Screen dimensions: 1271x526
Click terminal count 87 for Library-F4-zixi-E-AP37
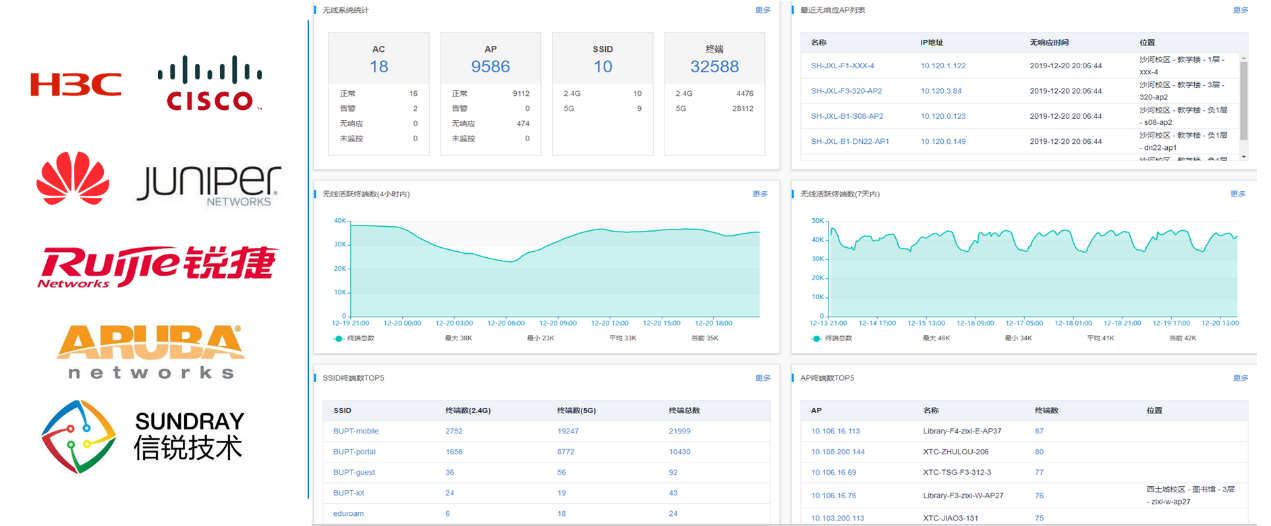pyautogui.click(x=1039, y=431)
